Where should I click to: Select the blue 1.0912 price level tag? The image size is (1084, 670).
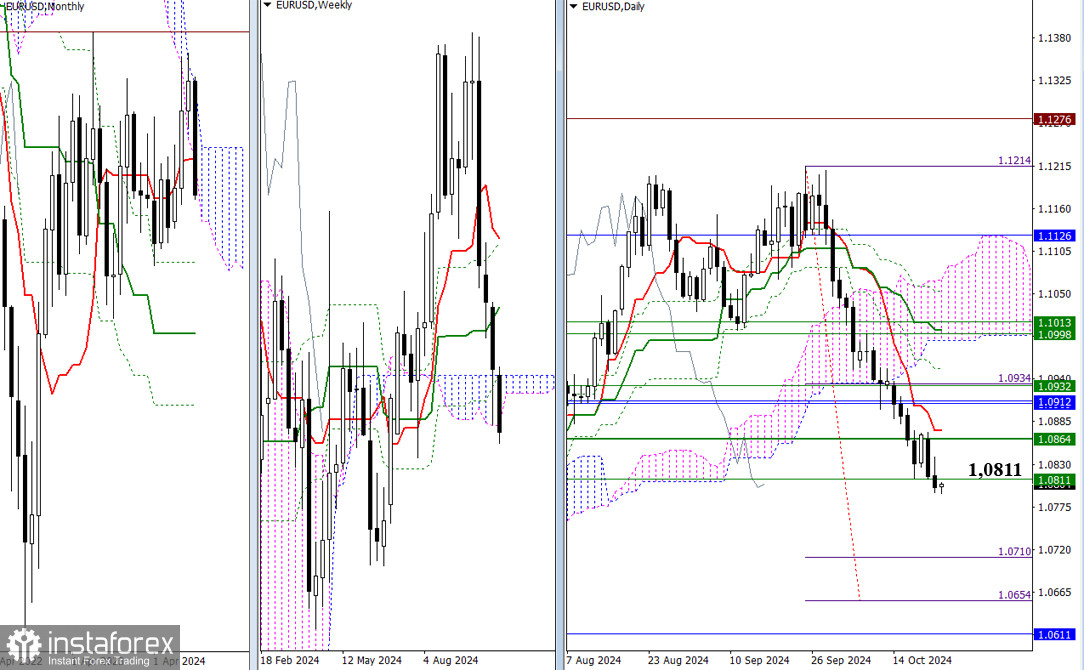pos(1054,402)
